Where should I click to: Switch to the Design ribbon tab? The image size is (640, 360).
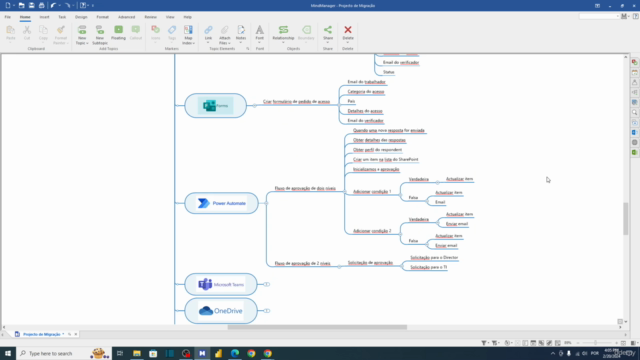pos(81,17)
